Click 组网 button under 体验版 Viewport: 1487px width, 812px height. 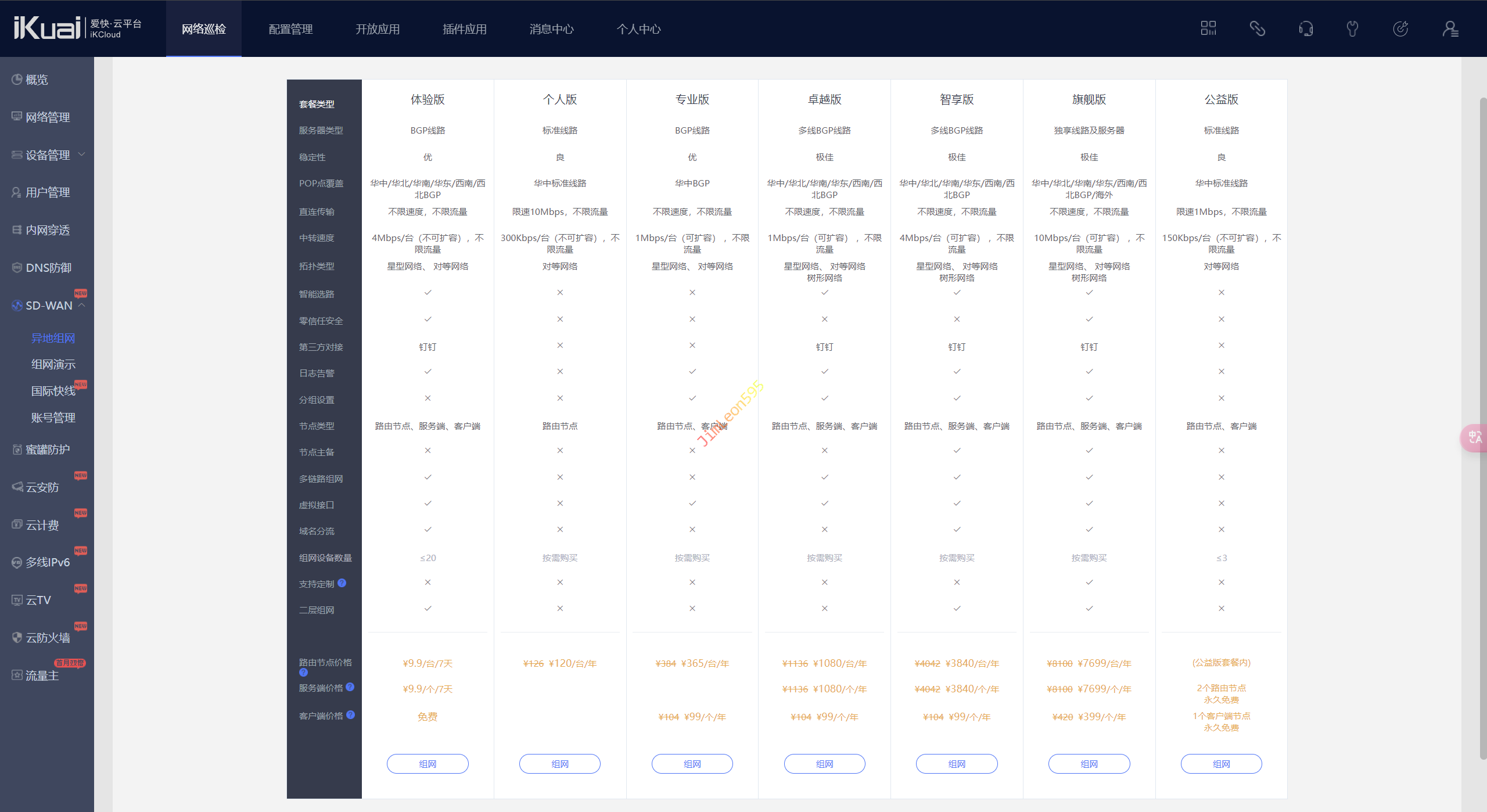click(x=428, y=764)
